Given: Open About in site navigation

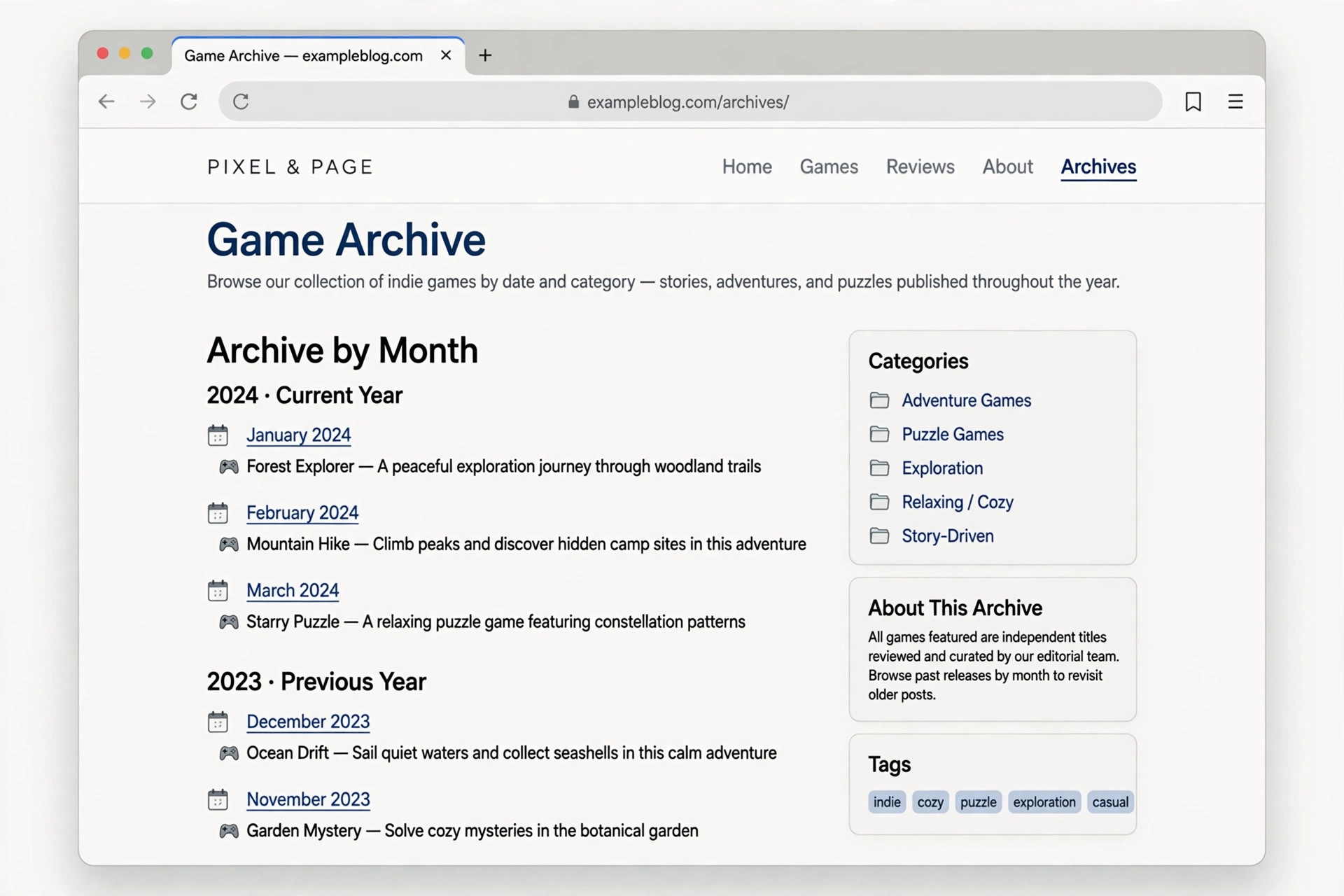Looking at the screenshot, I should (1007, 167).
